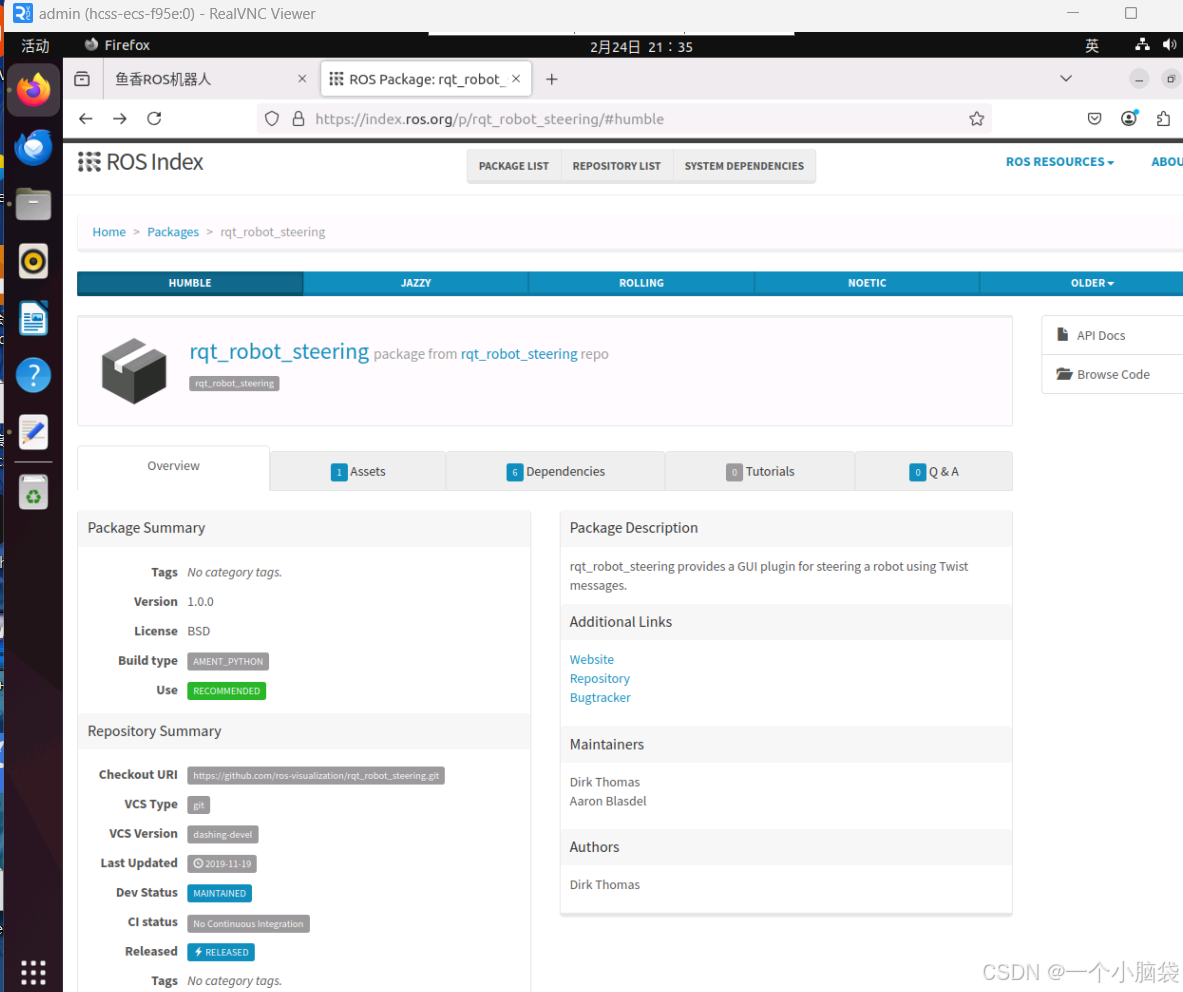Open the Tutorials tab
1183x992 pixels.
tap(760, 471)
